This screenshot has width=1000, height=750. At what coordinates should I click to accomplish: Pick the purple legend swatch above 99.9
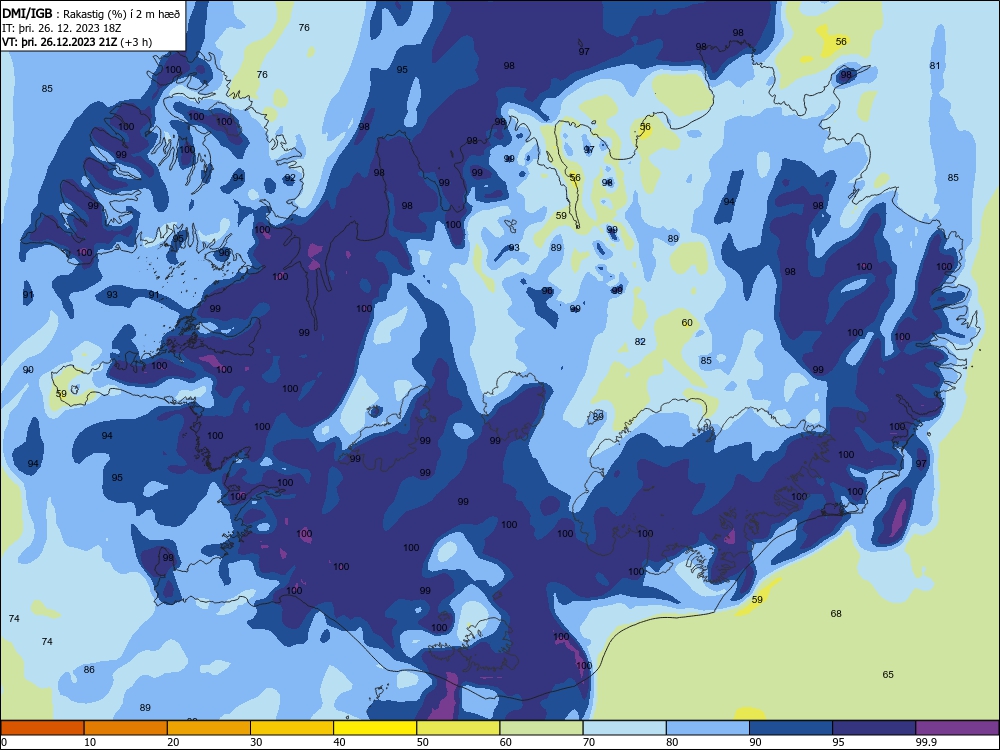(x=957, y=728)
